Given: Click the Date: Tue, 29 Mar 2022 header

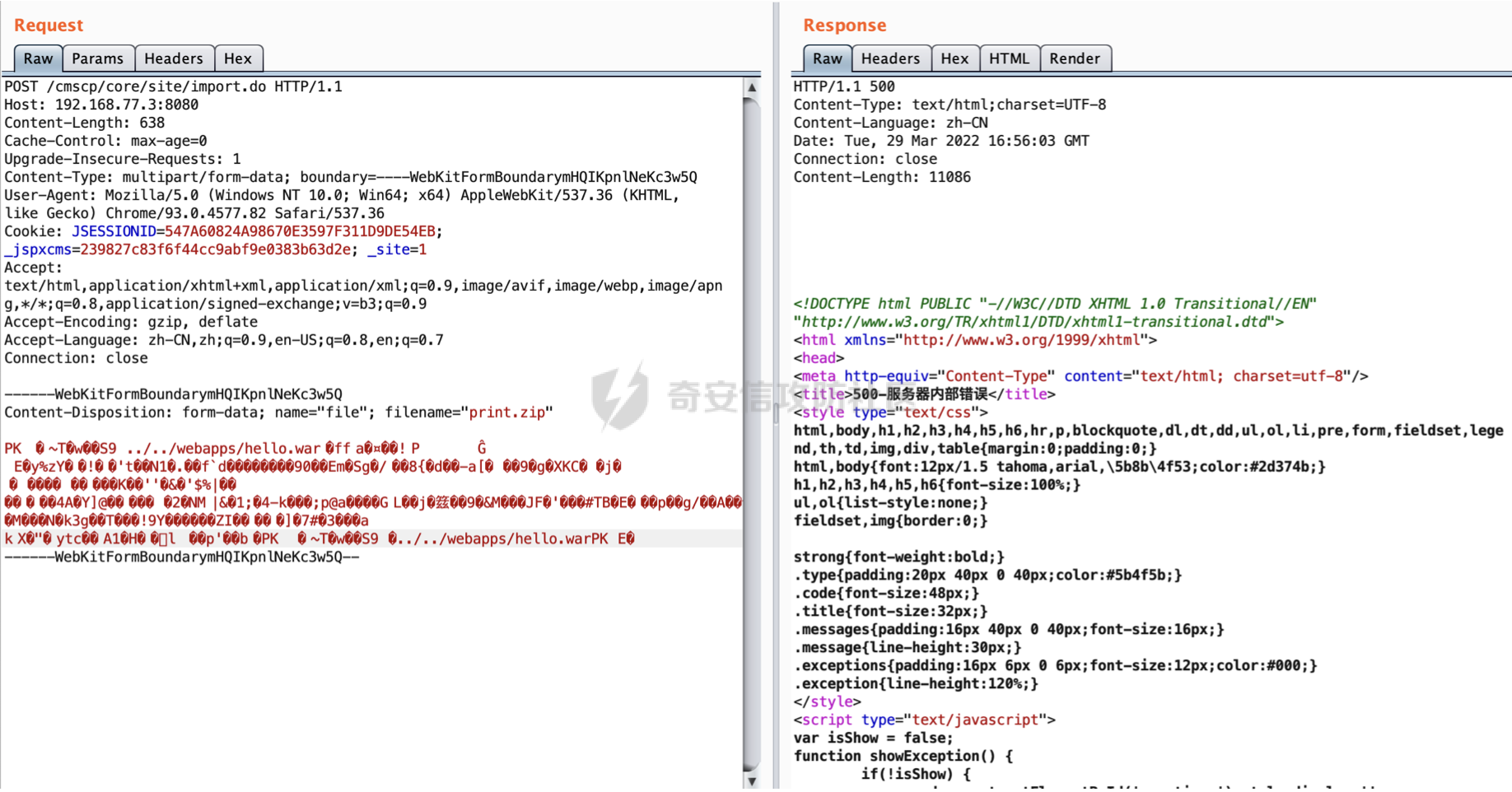Looking at the screenshot, I should point(941,141).
